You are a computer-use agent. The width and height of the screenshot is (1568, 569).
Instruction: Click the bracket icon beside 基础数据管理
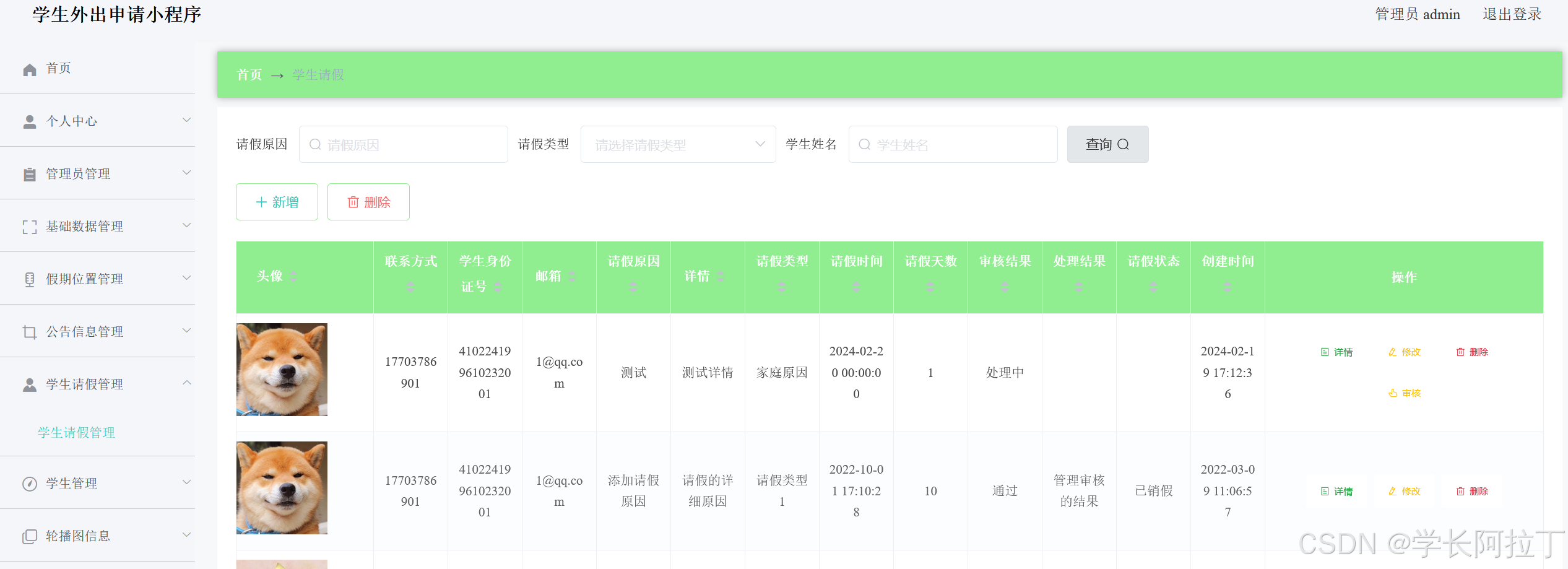point(30,227)
